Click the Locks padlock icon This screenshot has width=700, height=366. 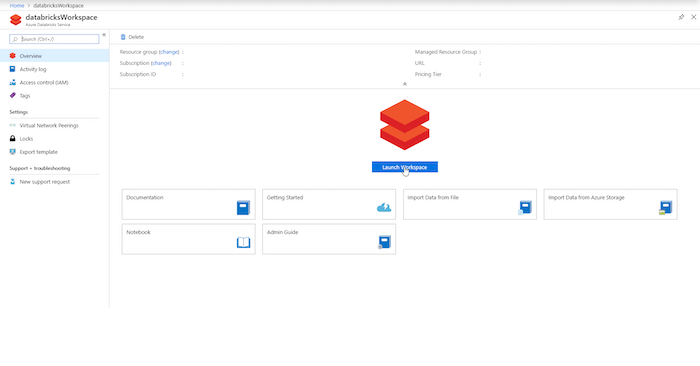pyautogui.click(x=12, y=139)
